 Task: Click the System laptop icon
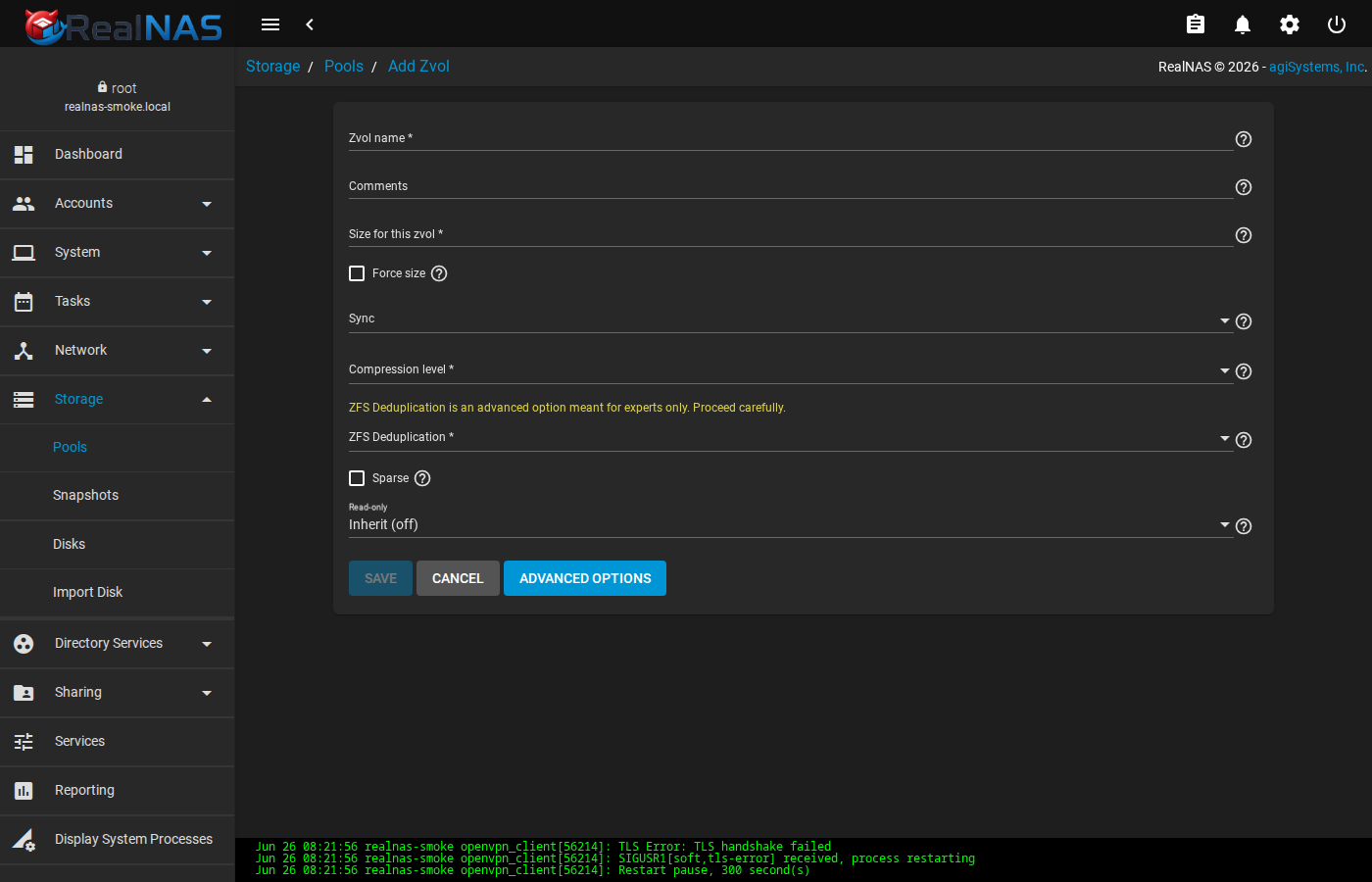pos(24,253)
